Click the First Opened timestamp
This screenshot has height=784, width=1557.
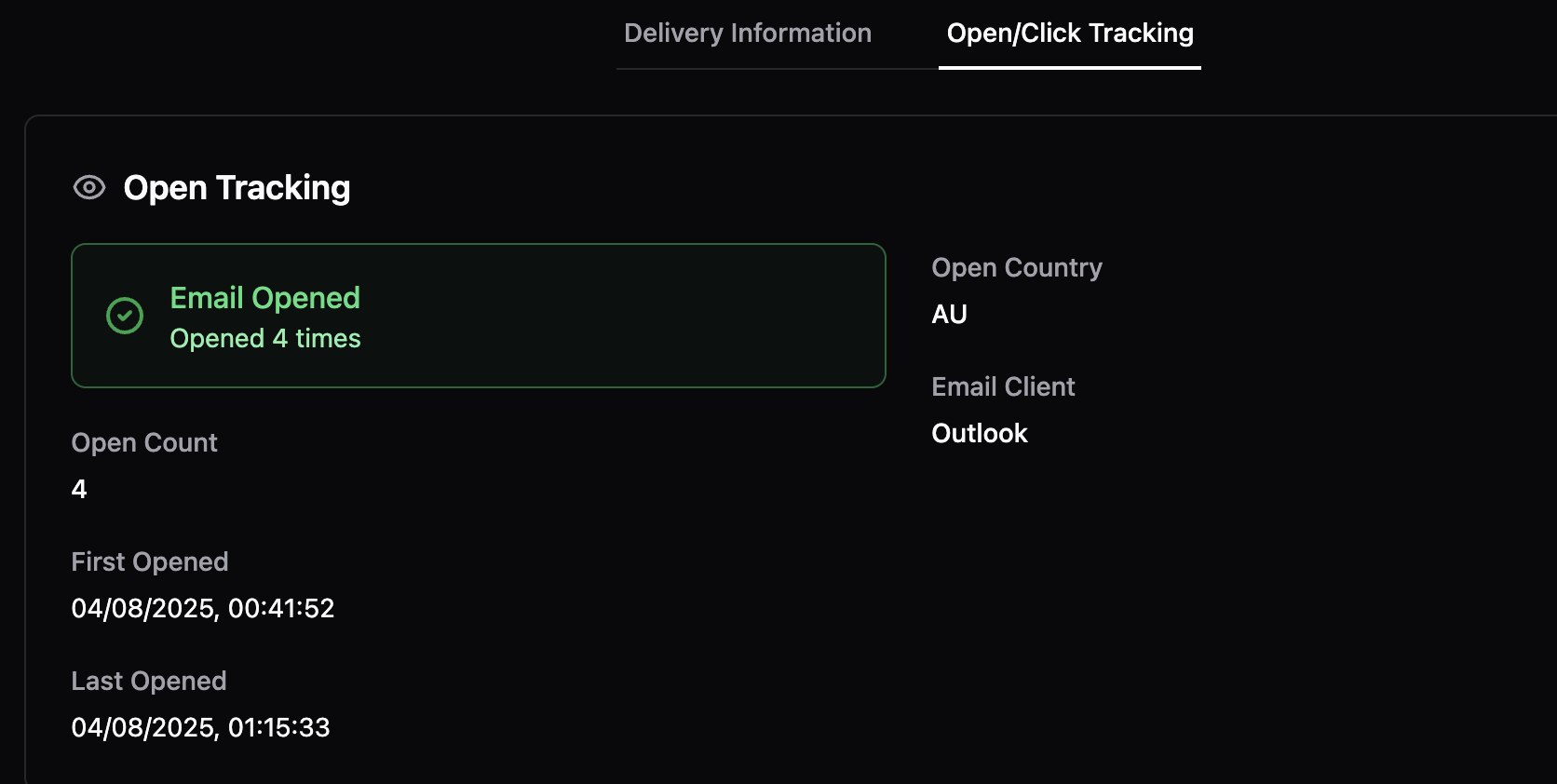[x=203, y=608]
